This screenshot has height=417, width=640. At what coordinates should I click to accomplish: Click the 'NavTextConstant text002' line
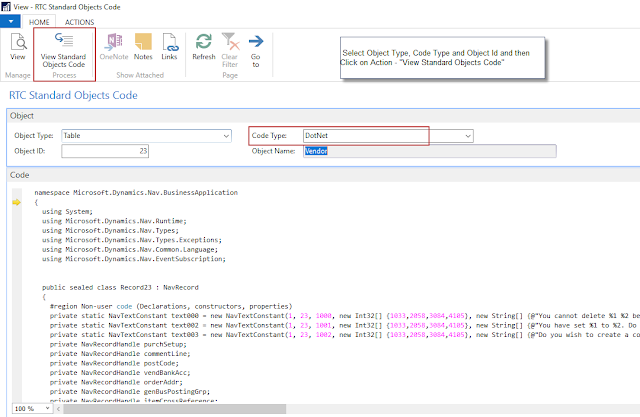pos(344,326)
